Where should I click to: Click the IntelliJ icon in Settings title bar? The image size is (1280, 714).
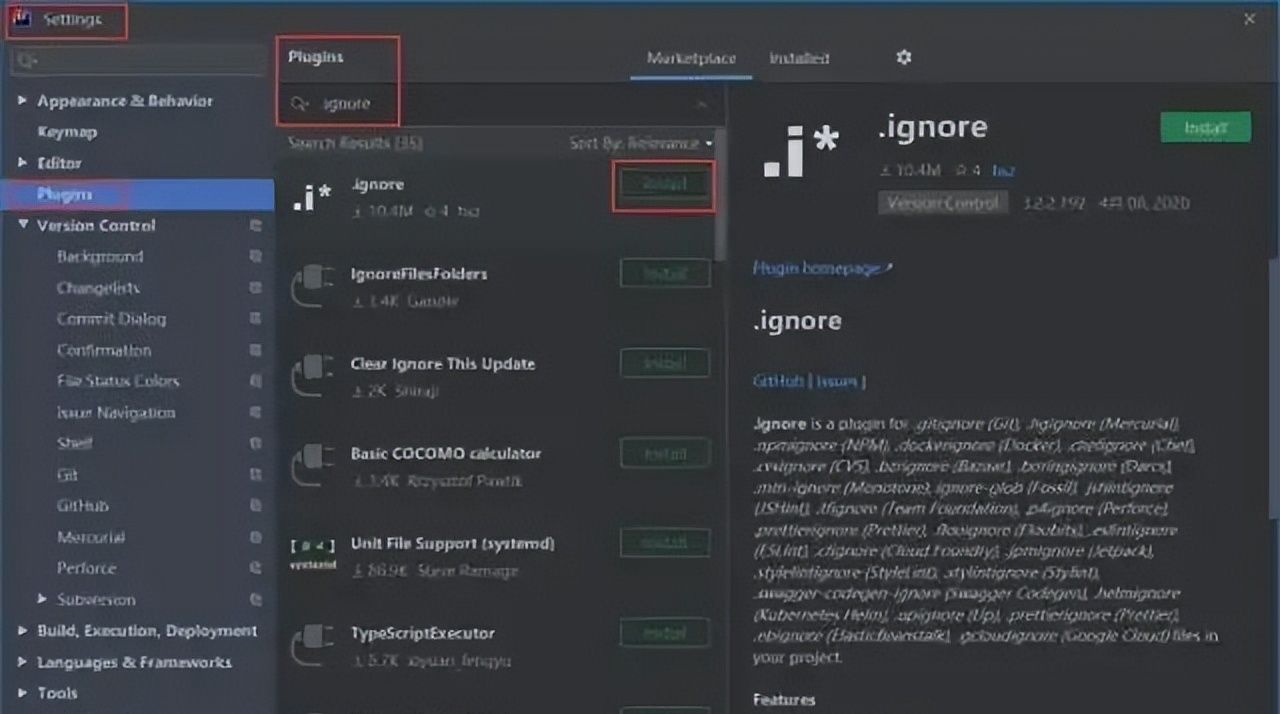pos(23,20)
